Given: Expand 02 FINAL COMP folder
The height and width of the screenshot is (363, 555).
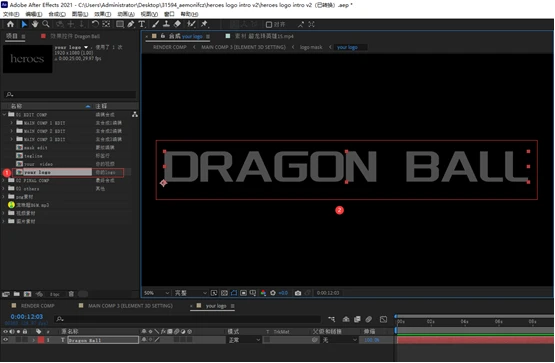Looking at the screenshot, I should click(x=4, y=180).
